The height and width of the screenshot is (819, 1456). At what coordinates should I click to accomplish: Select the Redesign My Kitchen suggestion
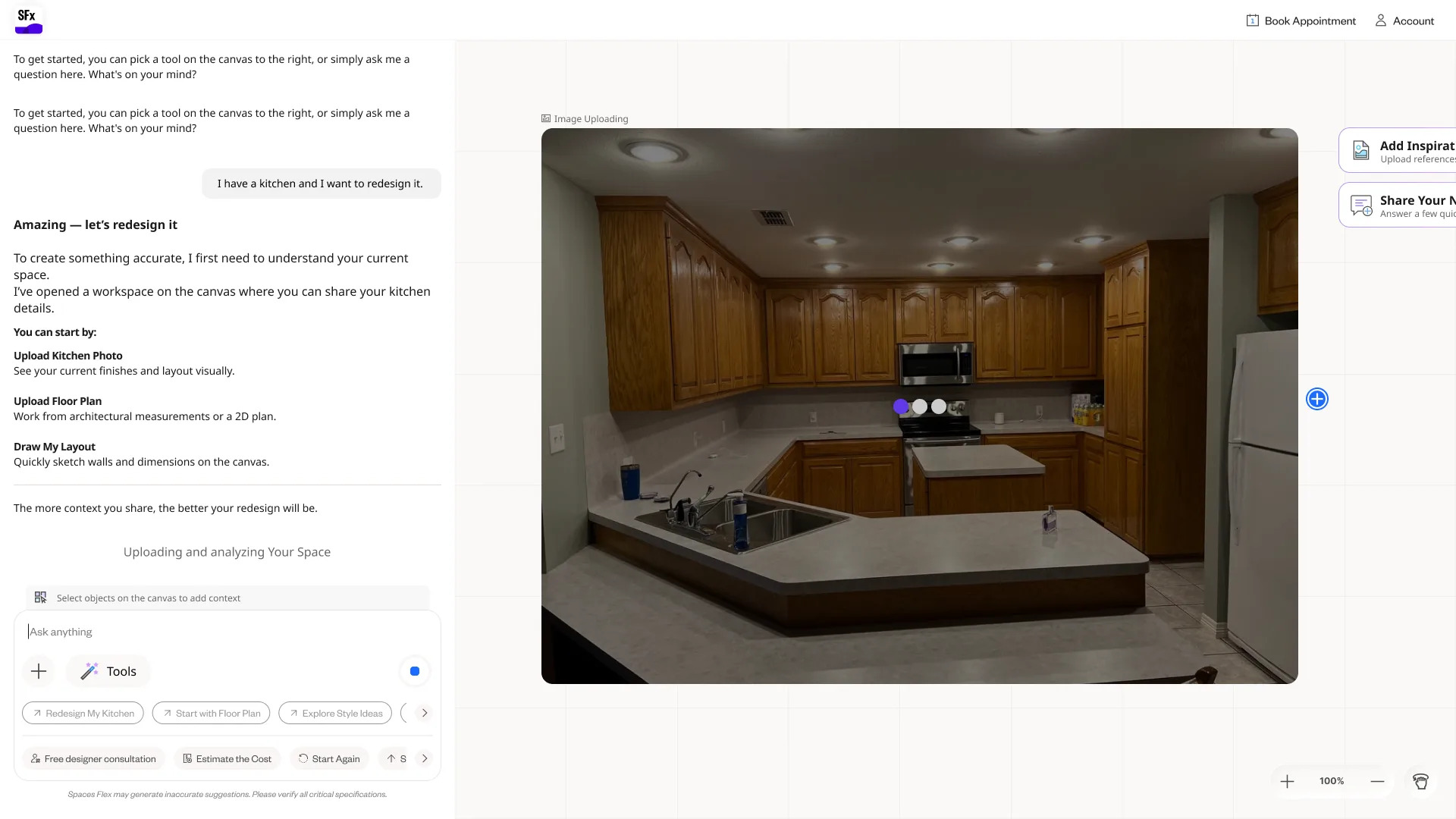coord(83,713)
